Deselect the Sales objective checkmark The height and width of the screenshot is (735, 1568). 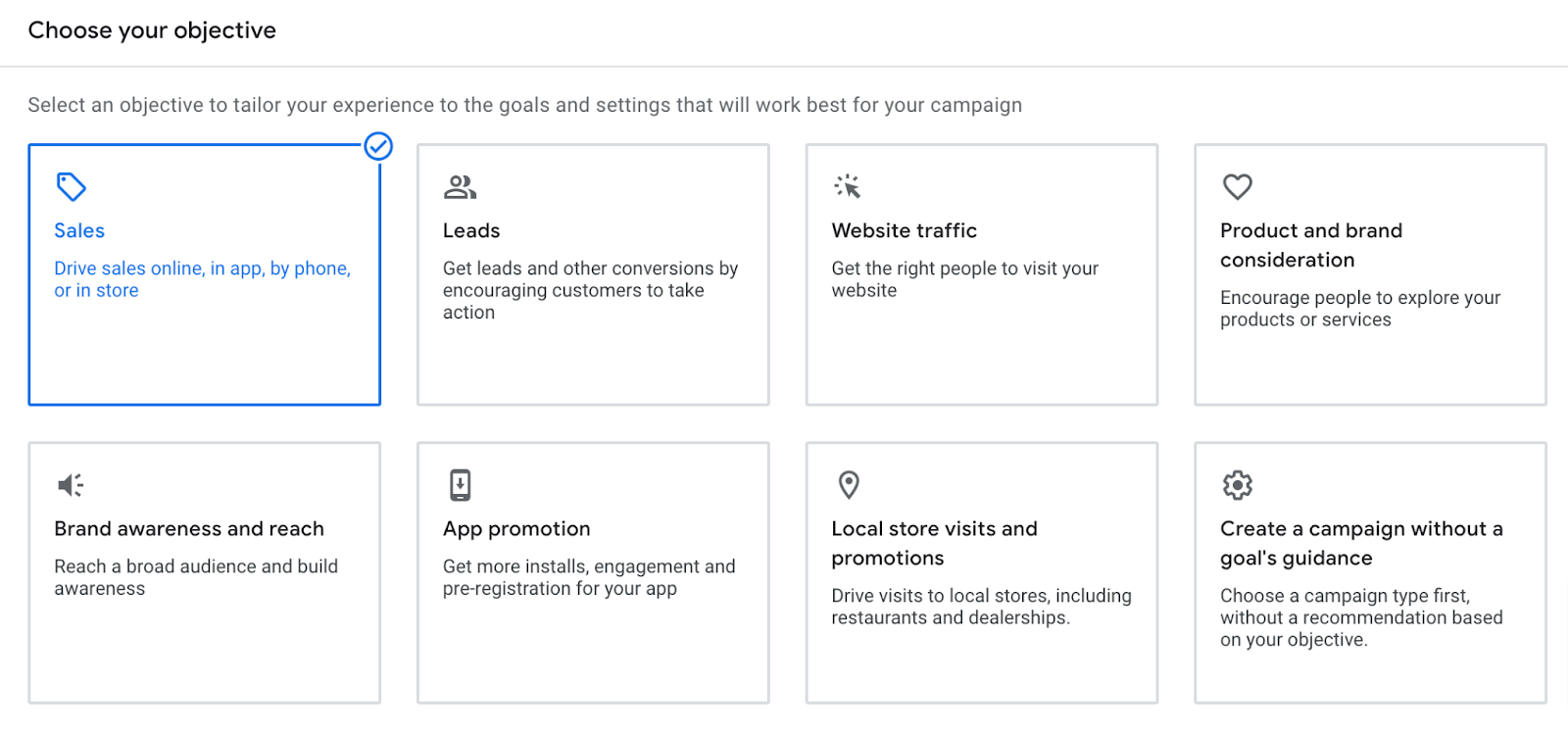[x=377, y=147]
